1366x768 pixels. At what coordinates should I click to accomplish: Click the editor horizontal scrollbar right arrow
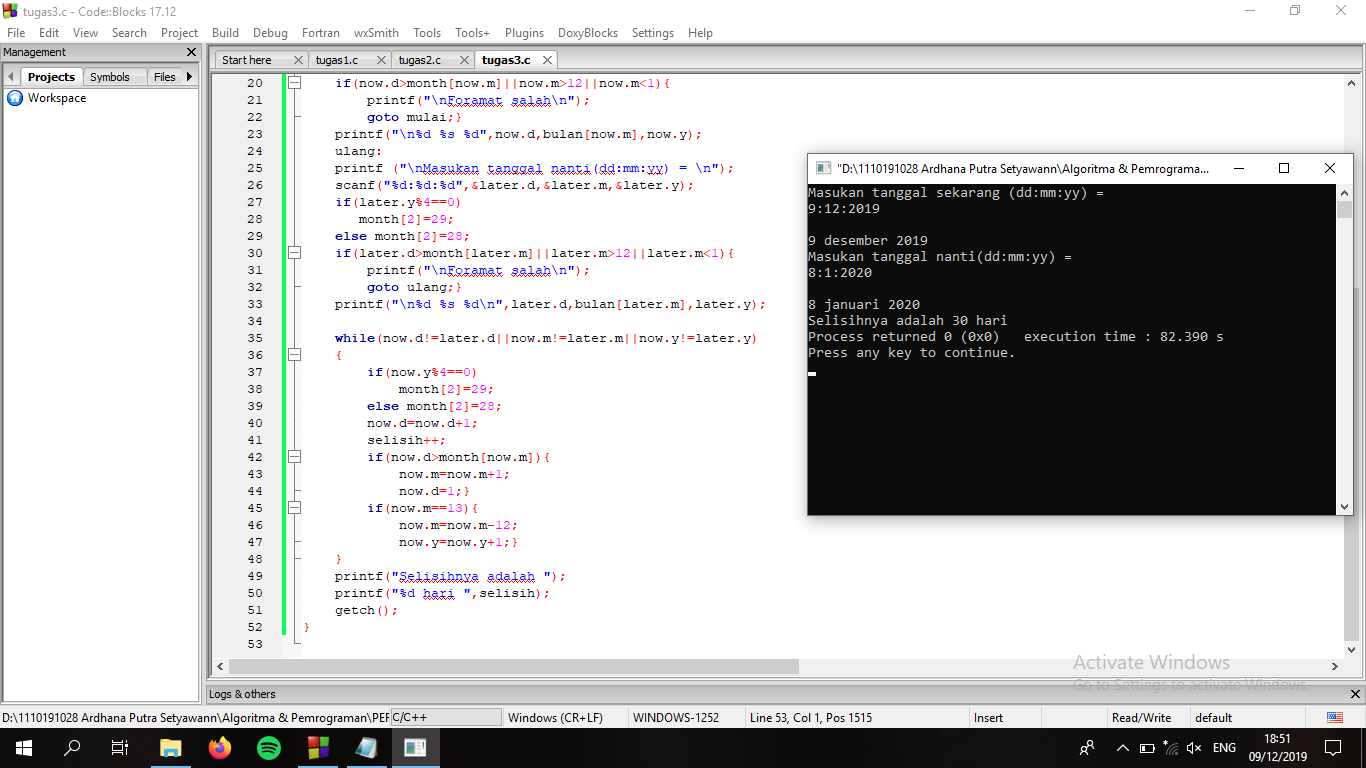click(x=1334, y=666)
